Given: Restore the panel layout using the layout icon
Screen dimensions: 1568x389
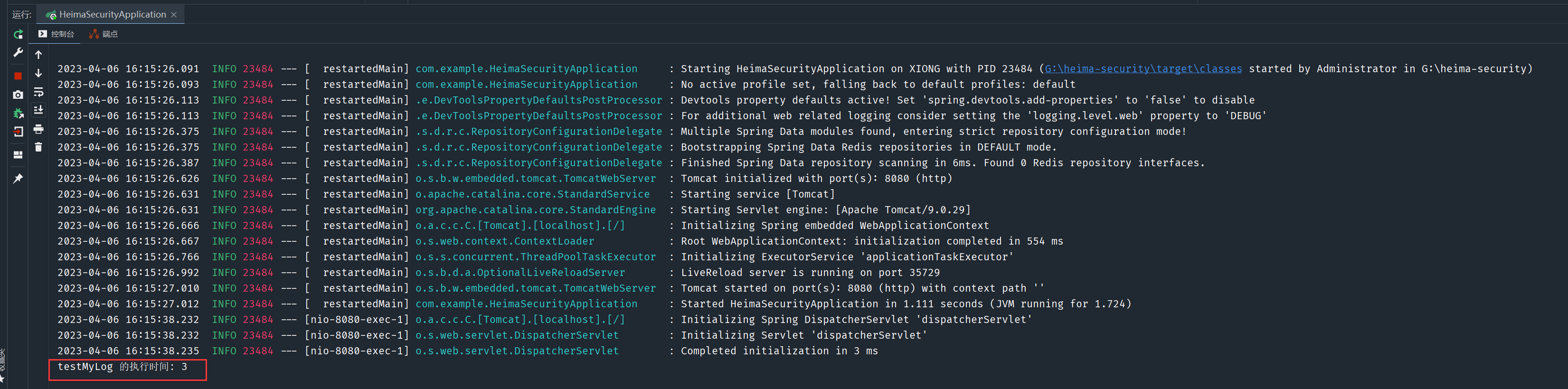Looking at the screenshot, I should pos(18,155).
